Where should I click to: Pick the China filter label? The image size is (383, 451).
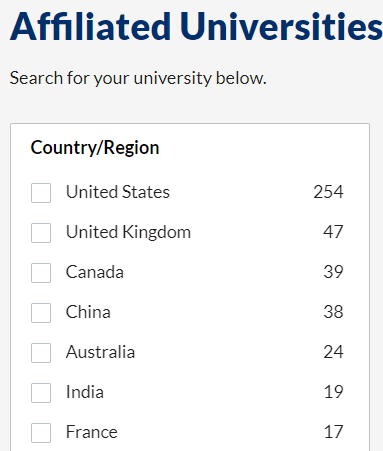[88, 312]
